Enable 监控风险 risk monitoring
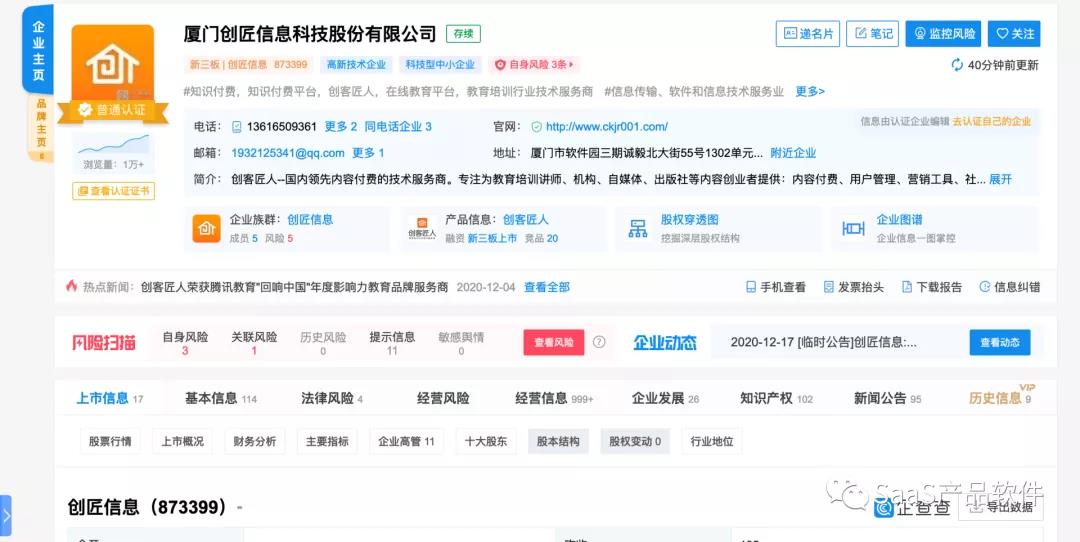1080x542 pixels. pos(943,34)
